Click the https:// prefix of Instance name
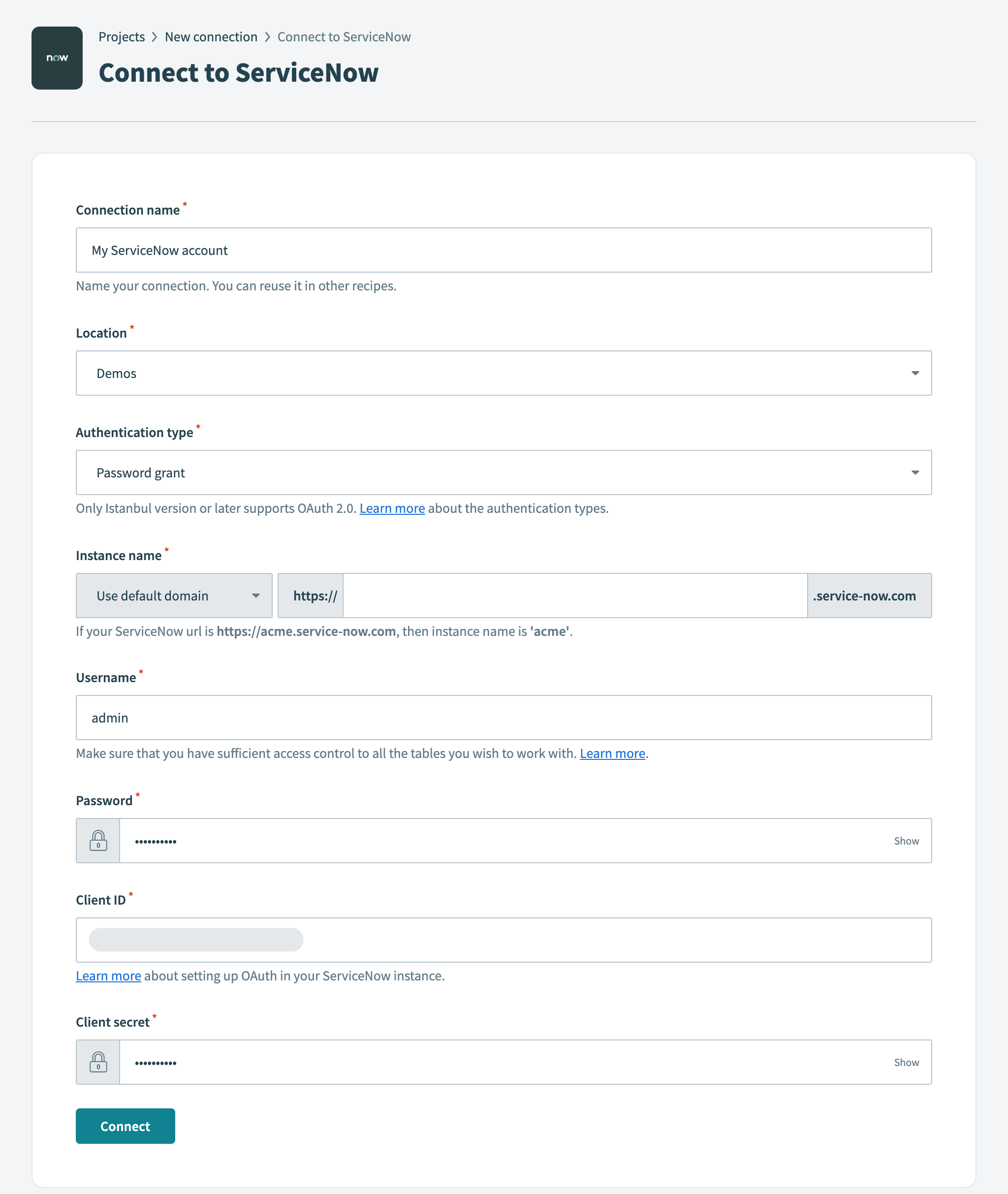The image size is (1008, 1194). [x=310, y=596]
